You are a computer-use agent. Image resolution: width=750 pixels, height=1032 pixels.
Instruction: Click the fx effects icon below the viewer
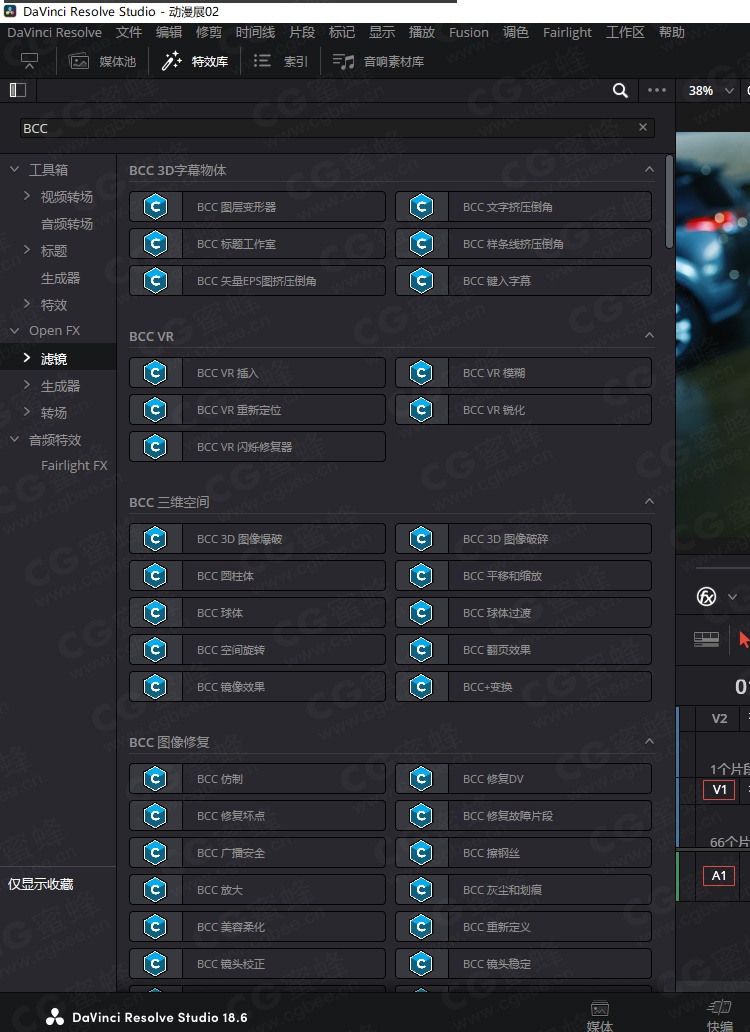(706, 597)
